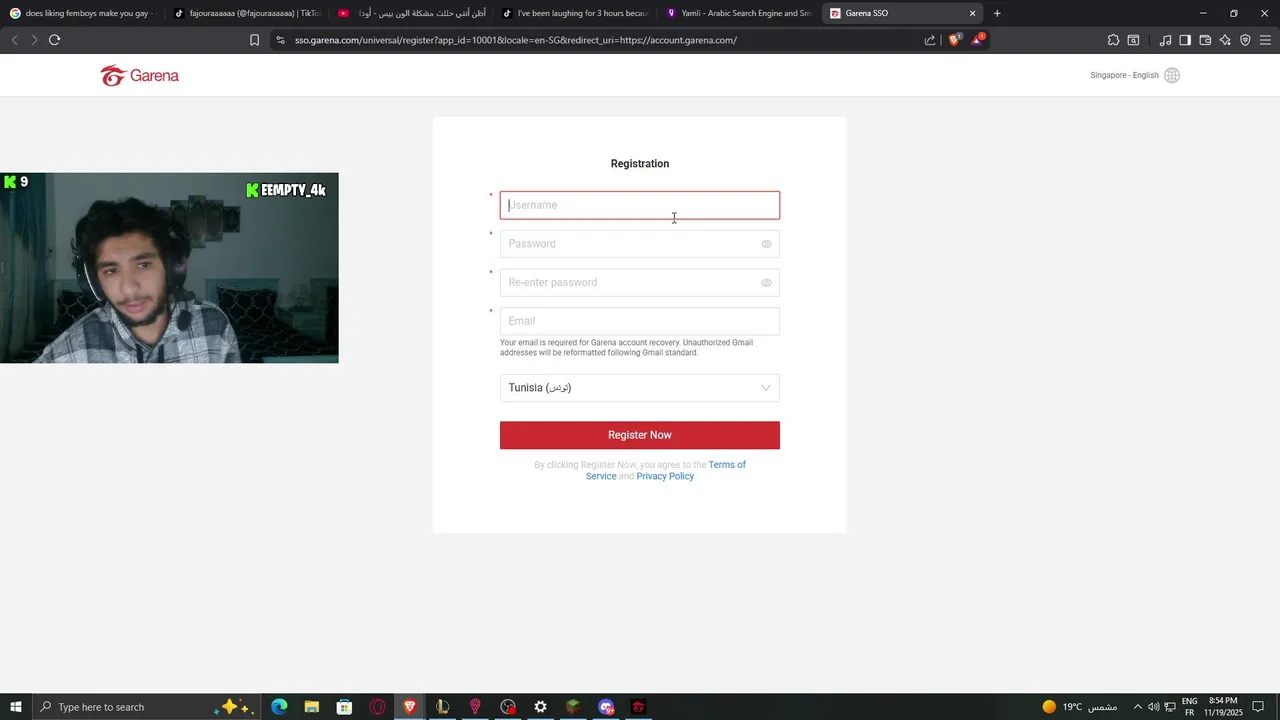
Task: Open the Brave Wallet icon
Action: click(x=1205, y=40)
